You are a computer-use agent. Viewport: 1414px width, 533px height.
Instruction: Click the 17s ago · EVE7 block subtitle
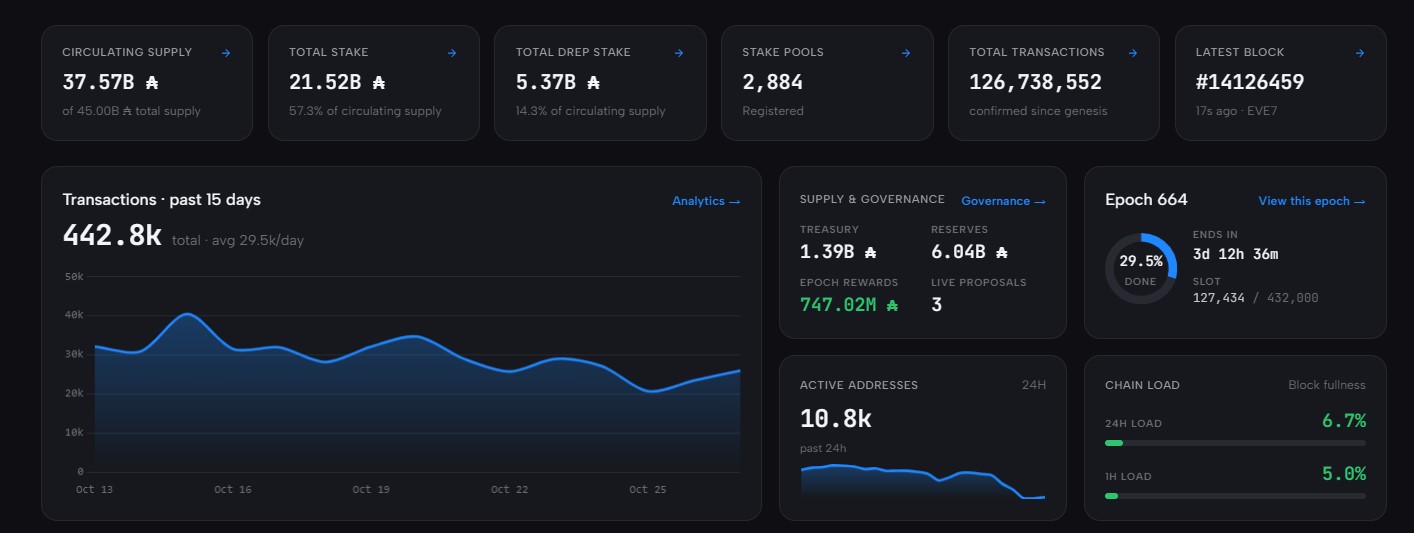tap(1236, 111)
